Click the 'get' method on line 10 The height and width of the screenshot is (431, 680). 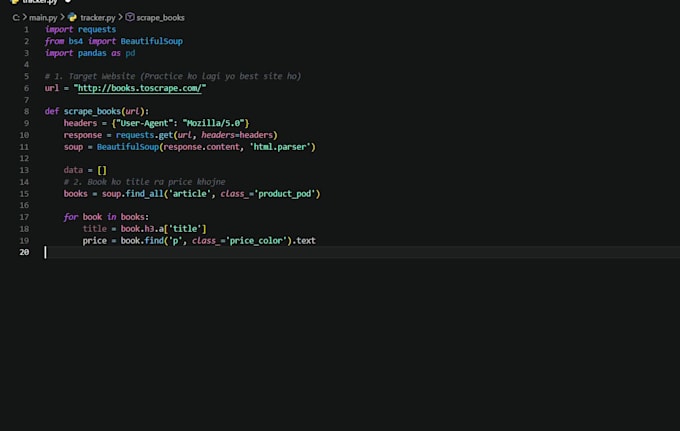coord(166,135)
